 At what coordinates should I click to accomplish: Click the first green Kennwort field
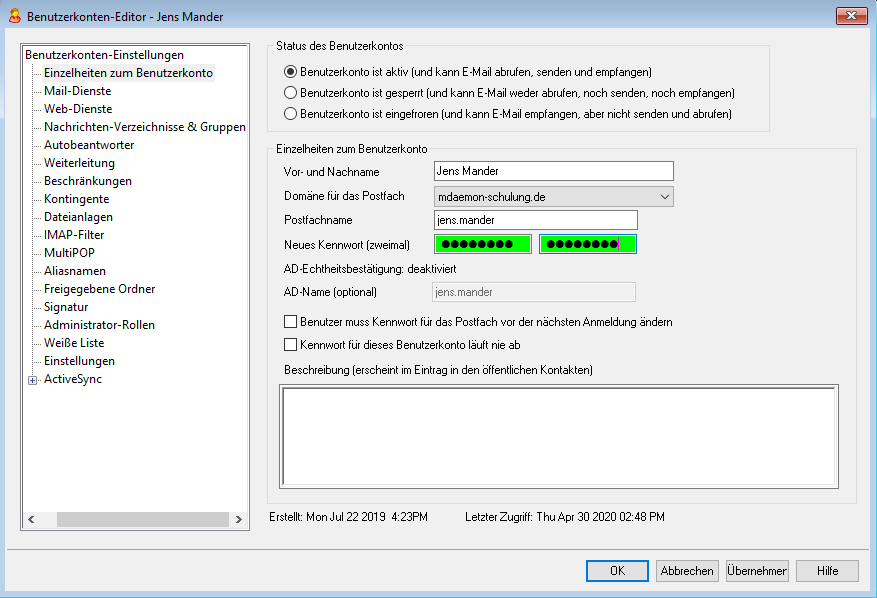[483, 245]
